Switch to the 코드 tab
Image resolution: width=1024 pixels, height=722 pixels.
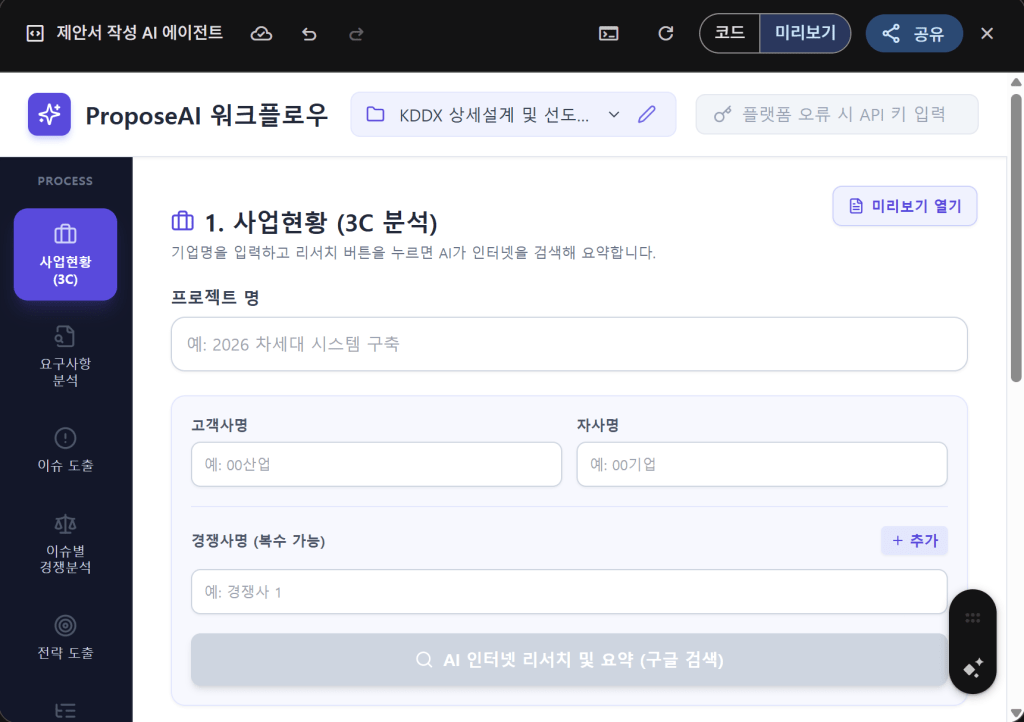(729, 33)
